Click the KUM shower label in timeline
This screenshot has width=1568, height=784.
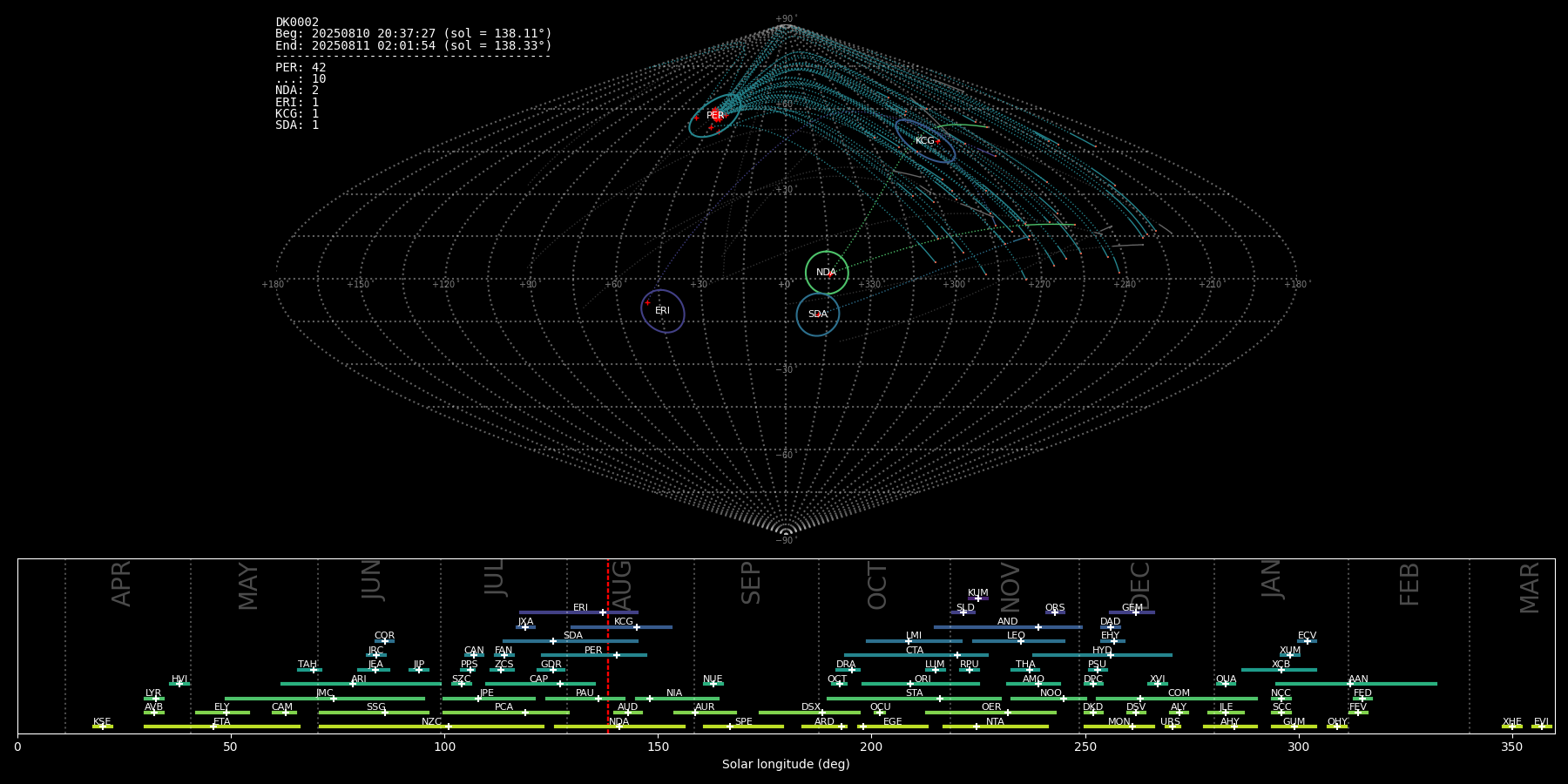[978, 593]
